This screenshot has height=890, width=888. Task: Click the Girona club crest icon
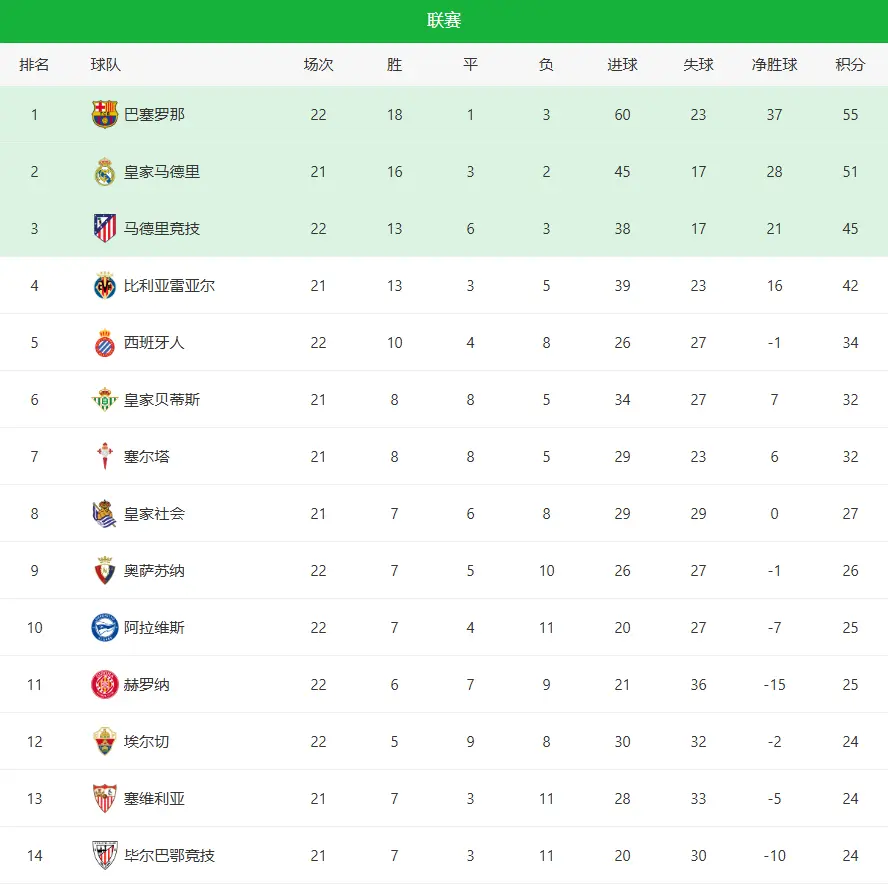[x=105, y=685]
